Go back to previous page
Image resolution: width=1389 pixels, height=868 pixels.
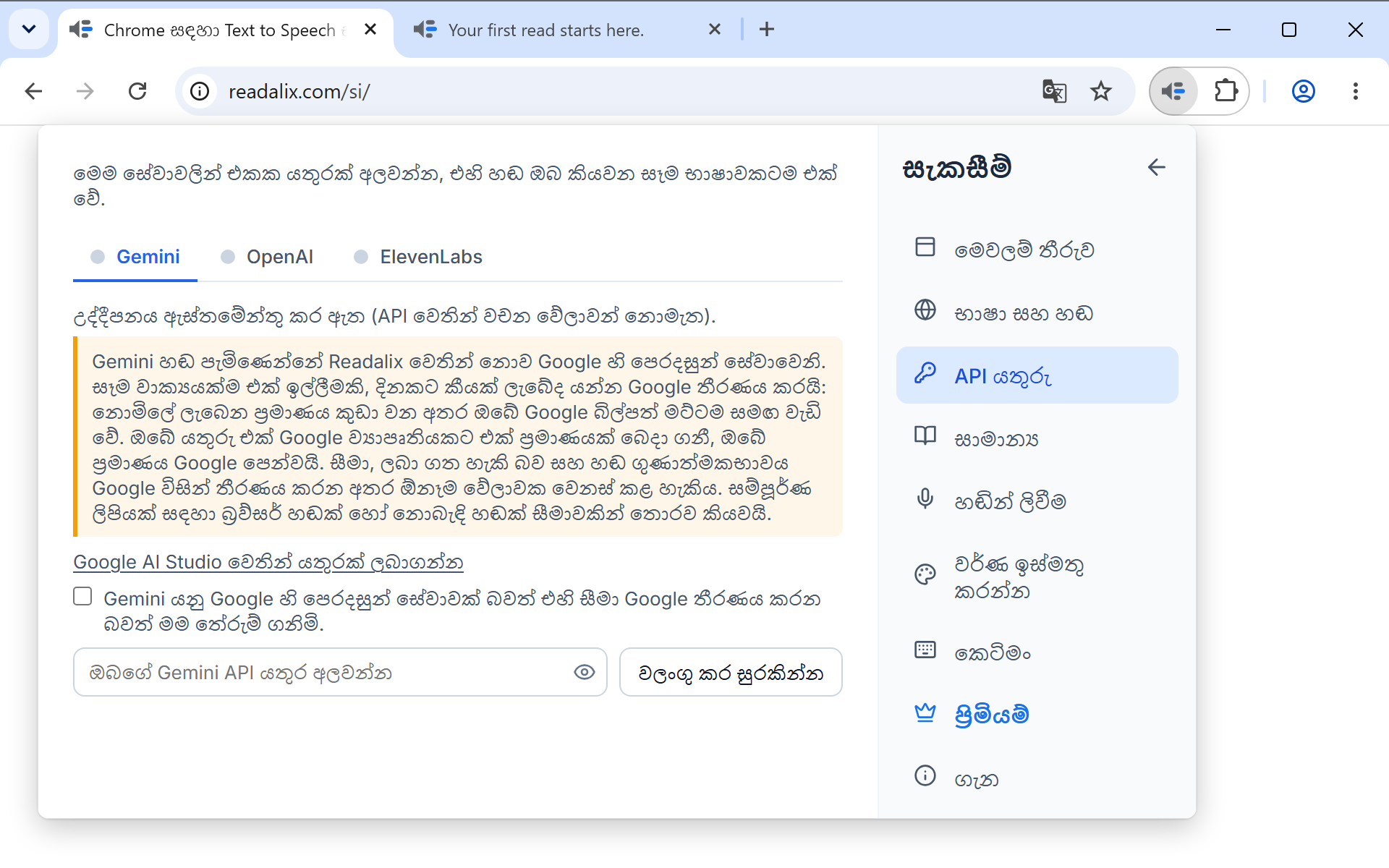point(33,91)
